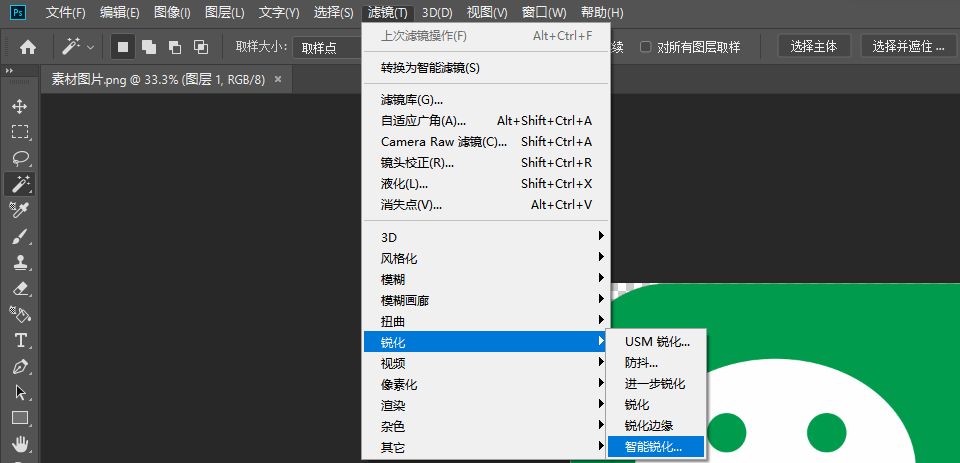The height and width of the screenshot is (463, 960).
Task: Choose 镜头校正(R)... filter
Action: (x=486, y=162)
